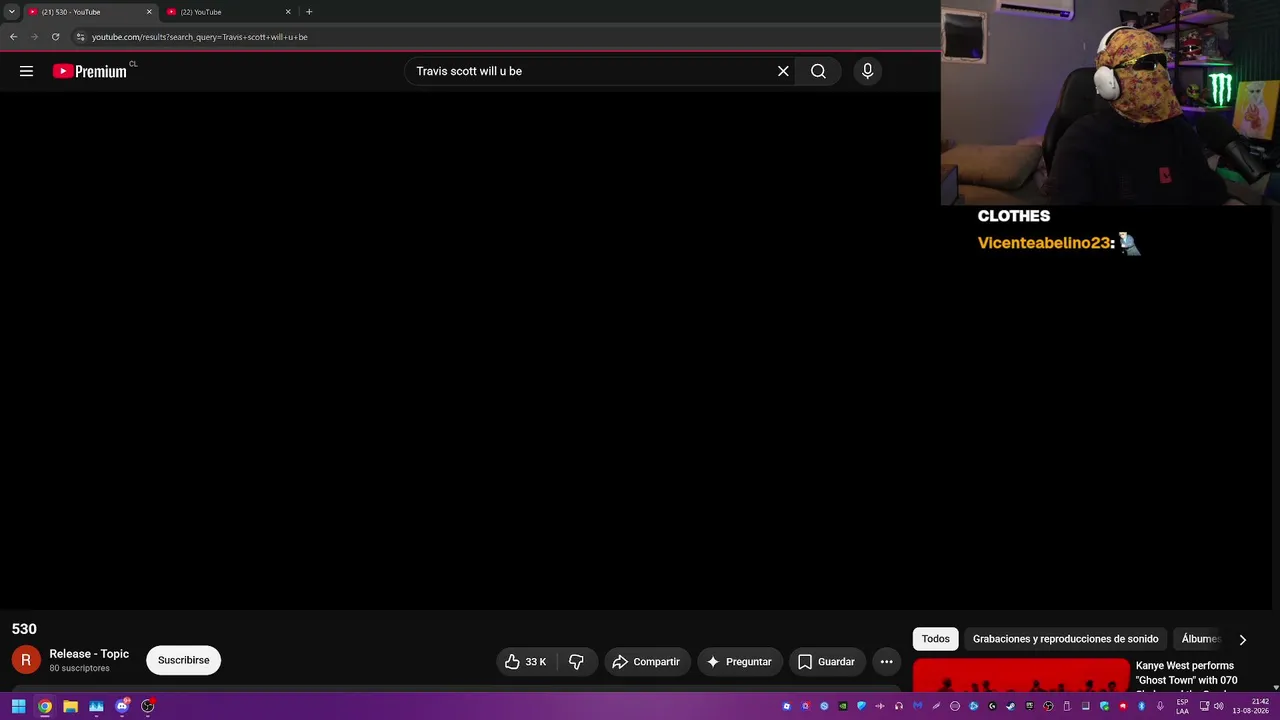The image size is (1280, 720).
Task: Share the video via Compartir
Action: pyautogui.click(x=646, y=661)
